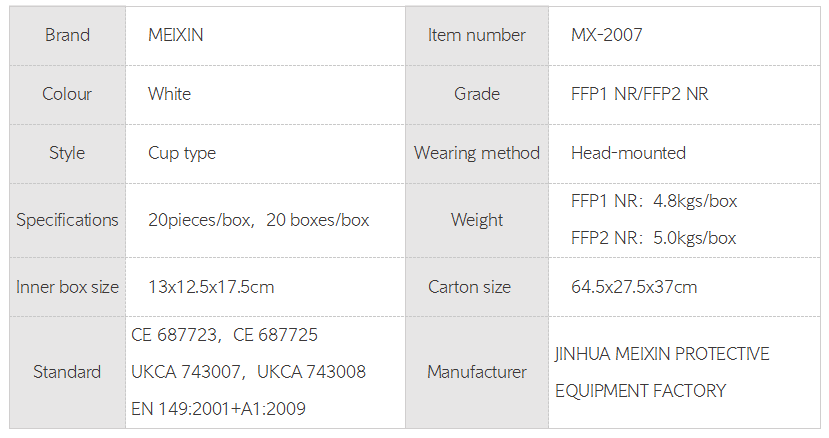Image resolution: width=829 pixels, height=438 pixels.
Task: Click the Item number label
Action: pos(476,35)
